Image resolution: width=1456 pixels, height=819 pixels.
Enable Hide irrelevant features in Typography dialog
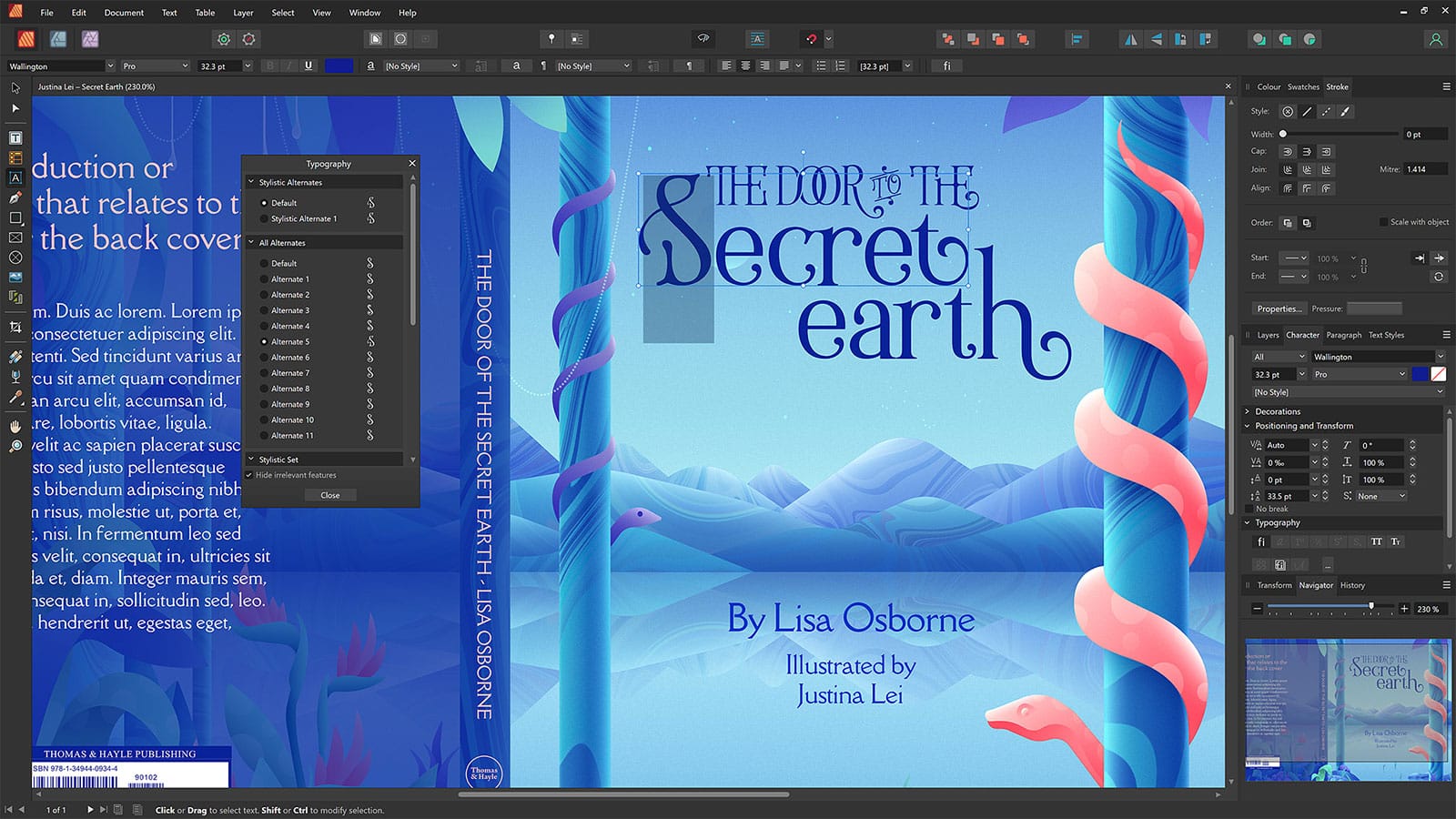pos(249,475)
